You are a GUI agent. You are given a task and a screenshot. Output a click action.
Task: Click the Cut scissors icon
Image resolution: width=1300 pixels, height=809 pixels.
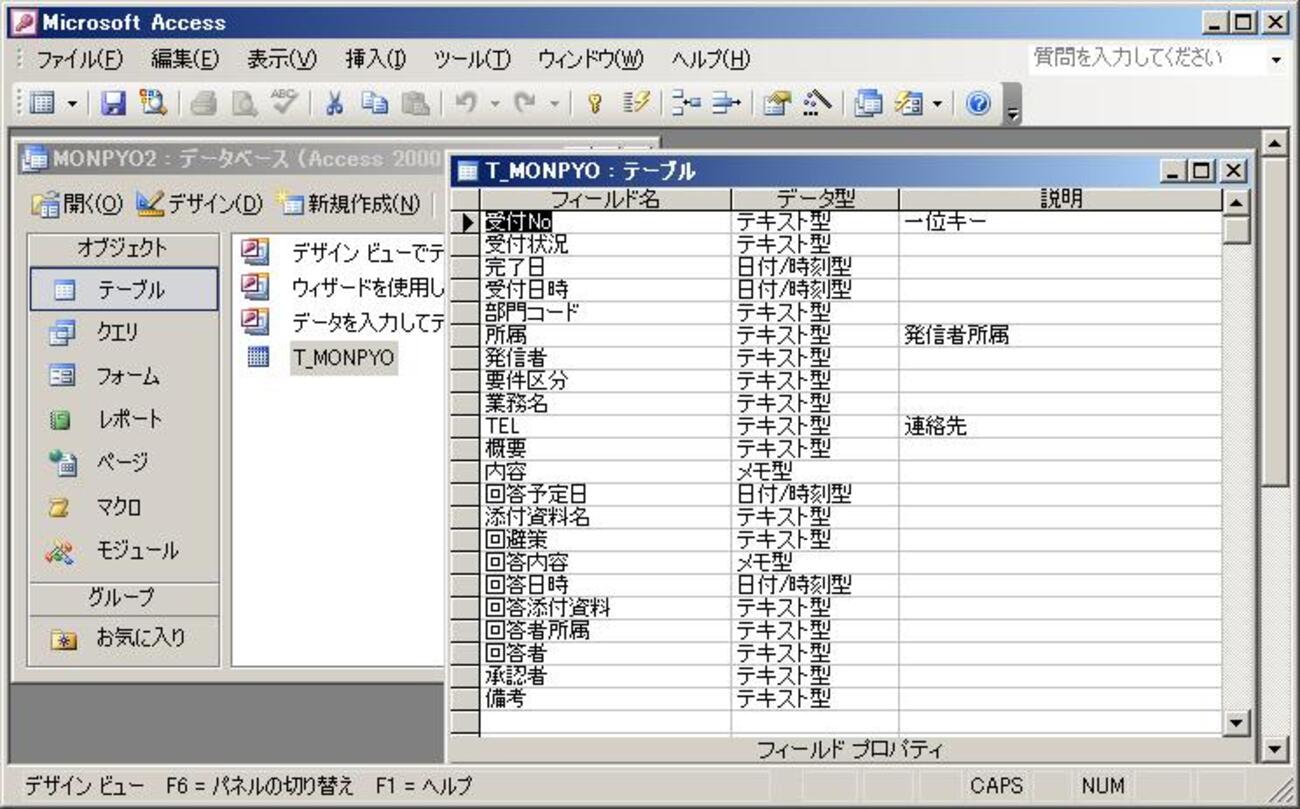pos(335,104)
